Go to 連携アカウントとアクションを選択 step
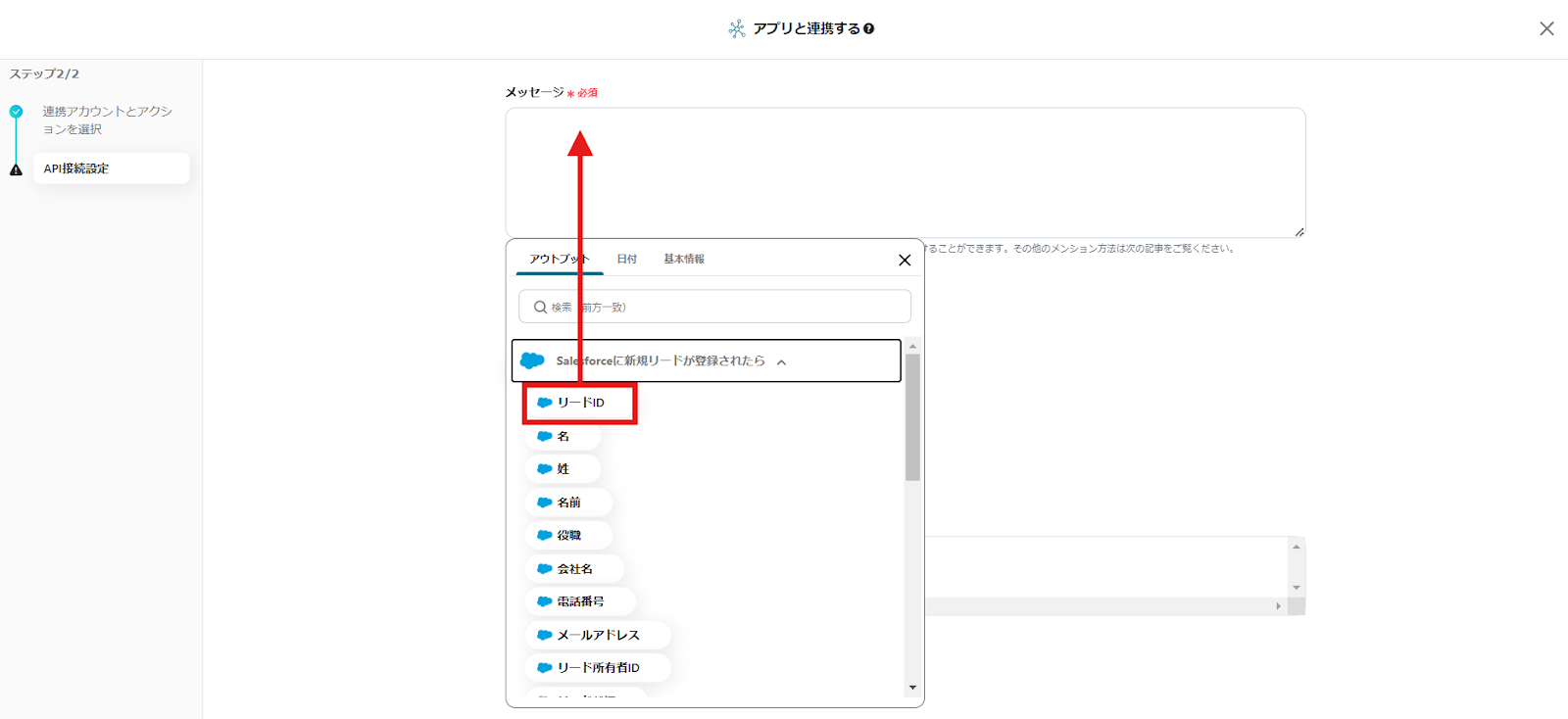Image resolution: width=1568 pixels, height=719 pixels. [x=107, y=120]
